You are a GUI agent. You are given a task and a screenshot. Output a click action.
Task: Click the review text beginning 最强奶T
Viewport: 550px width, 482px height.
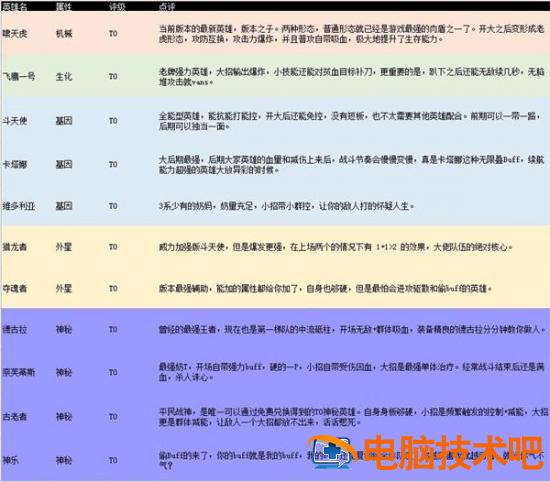point(351,372)
